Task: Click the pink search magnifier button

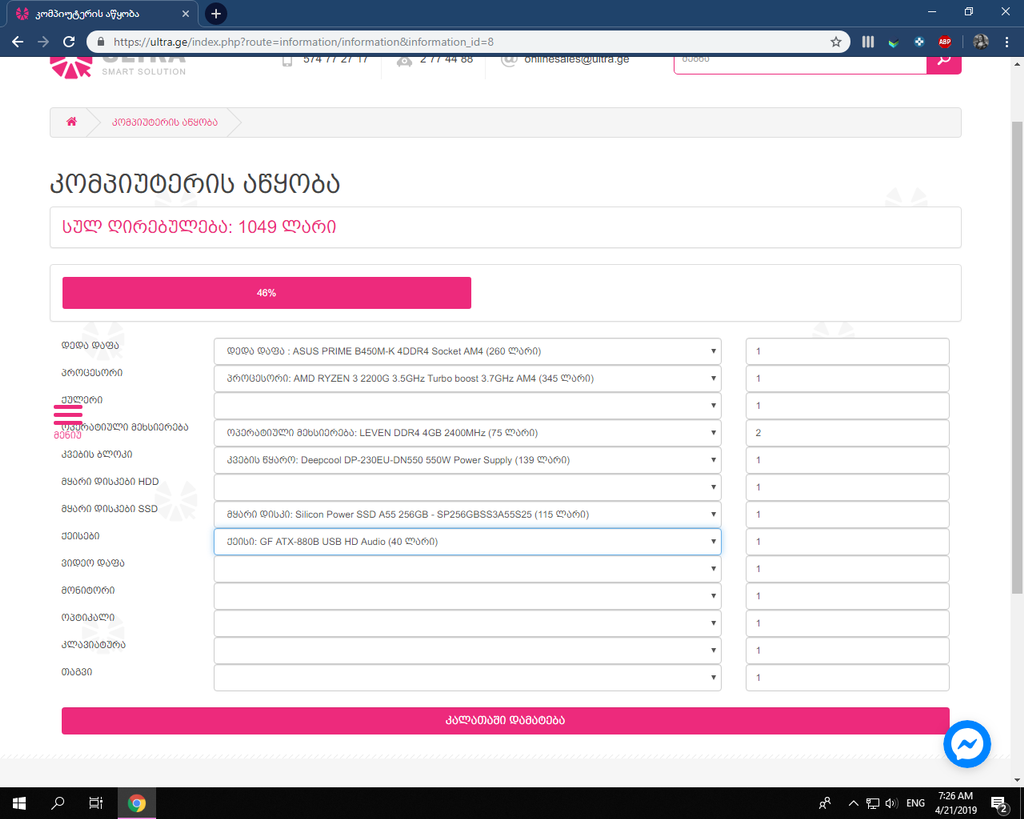Action: [944, 61]
